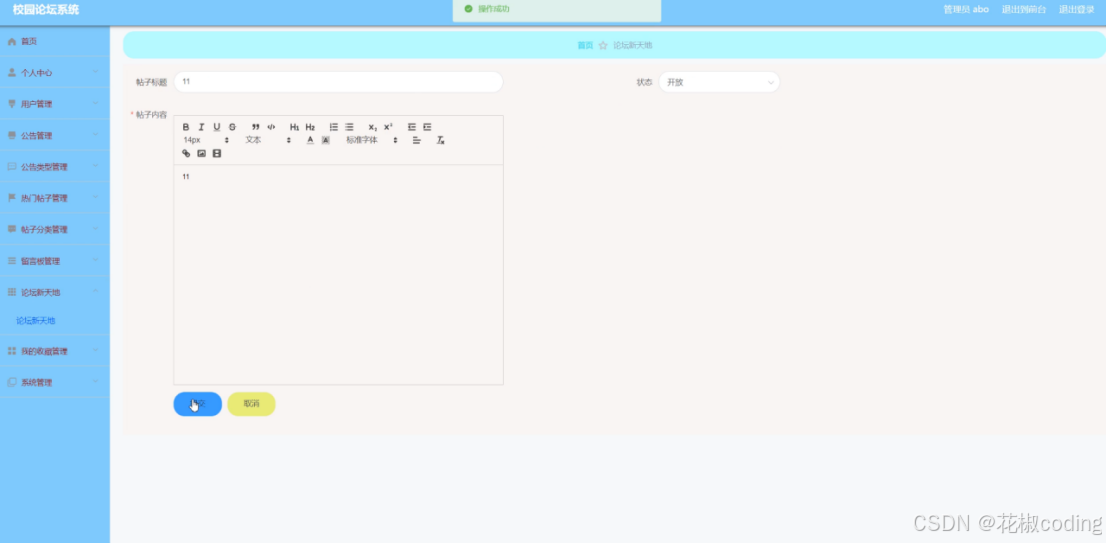Create a bulleted list
1106x543 pixels.
coord(349,127)
